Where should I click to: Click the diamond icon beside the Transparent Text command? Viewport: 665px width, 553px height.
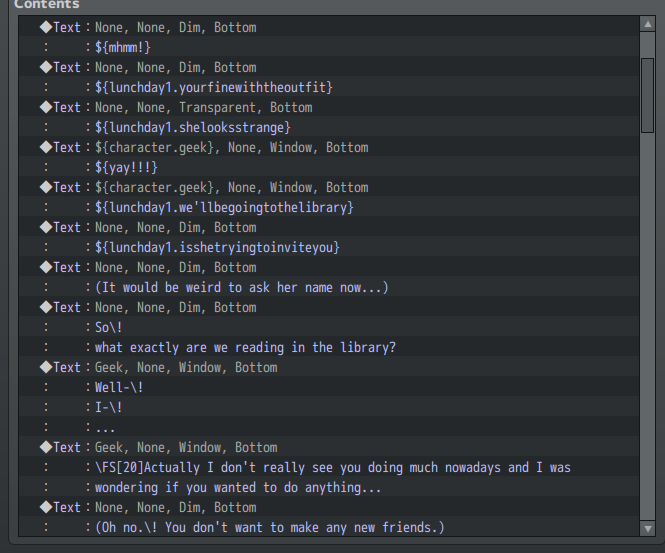click(x=45, y=107)
